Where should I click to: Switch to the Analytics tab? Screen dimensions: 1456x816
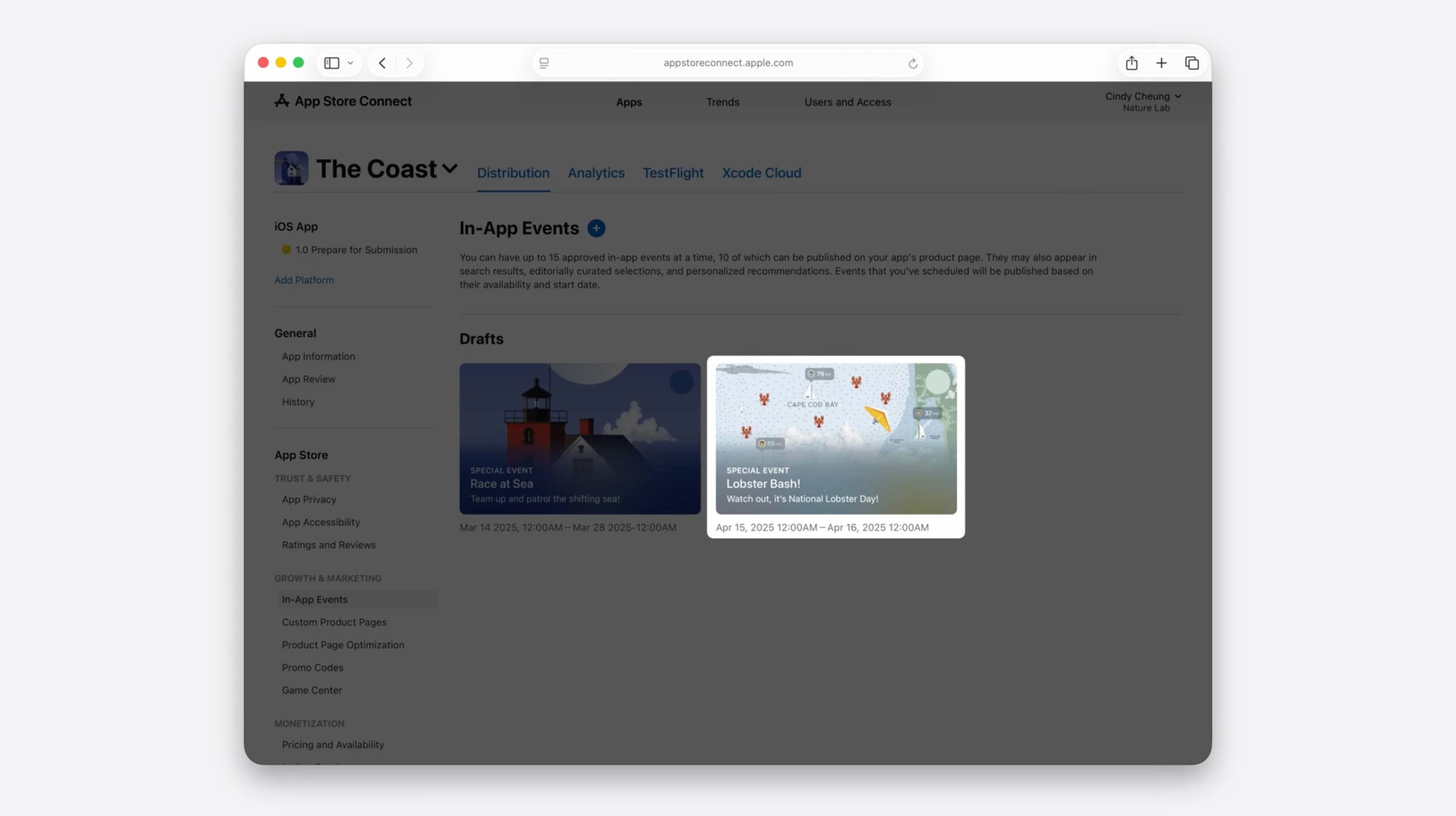click(x=596, y=173)
